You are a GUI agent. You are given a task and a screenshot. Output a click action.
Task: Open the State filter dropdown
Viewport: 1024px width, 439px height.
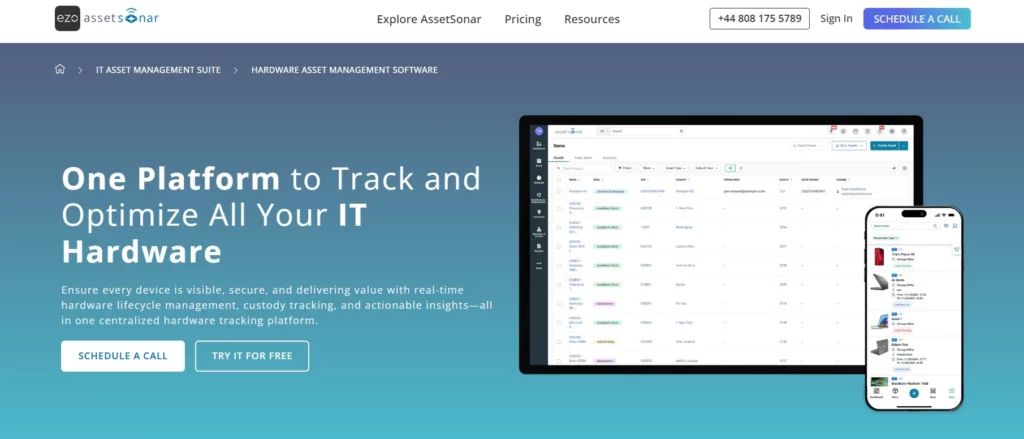(649, 168)
